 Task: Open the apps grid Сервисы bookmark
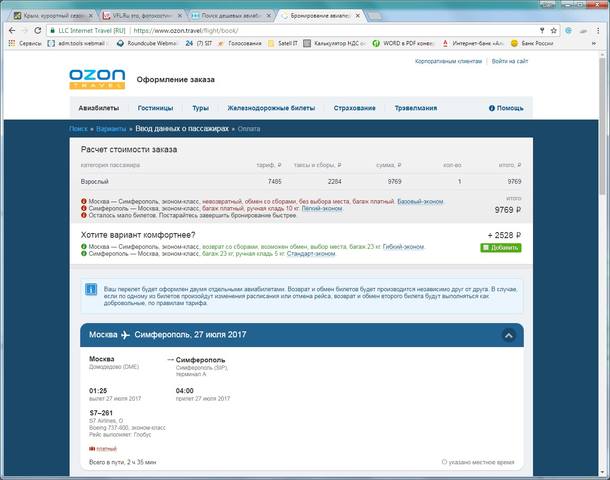tap(25, 43)
